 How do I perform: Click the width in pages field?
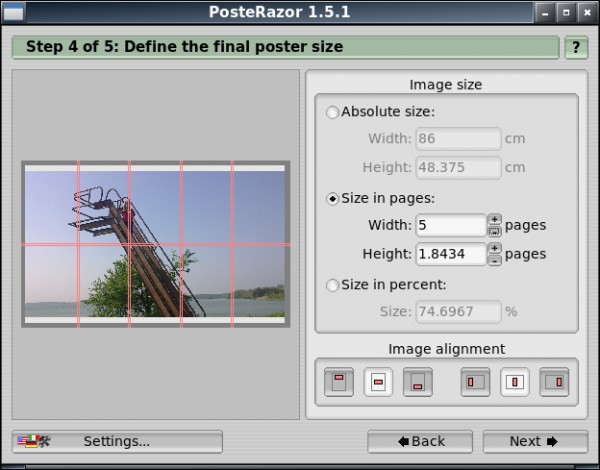pos(451,225)
